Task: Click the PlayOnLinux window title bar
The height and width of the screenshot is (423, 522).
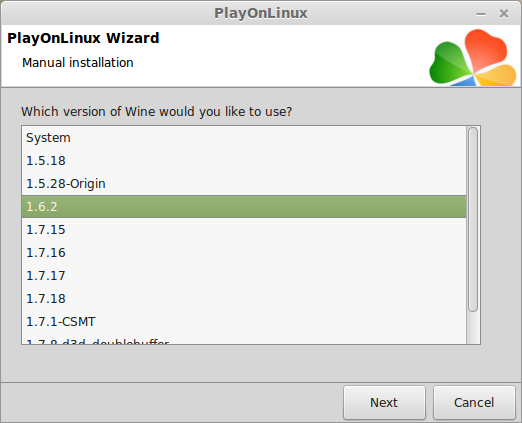Action: [x=261, y=13]
